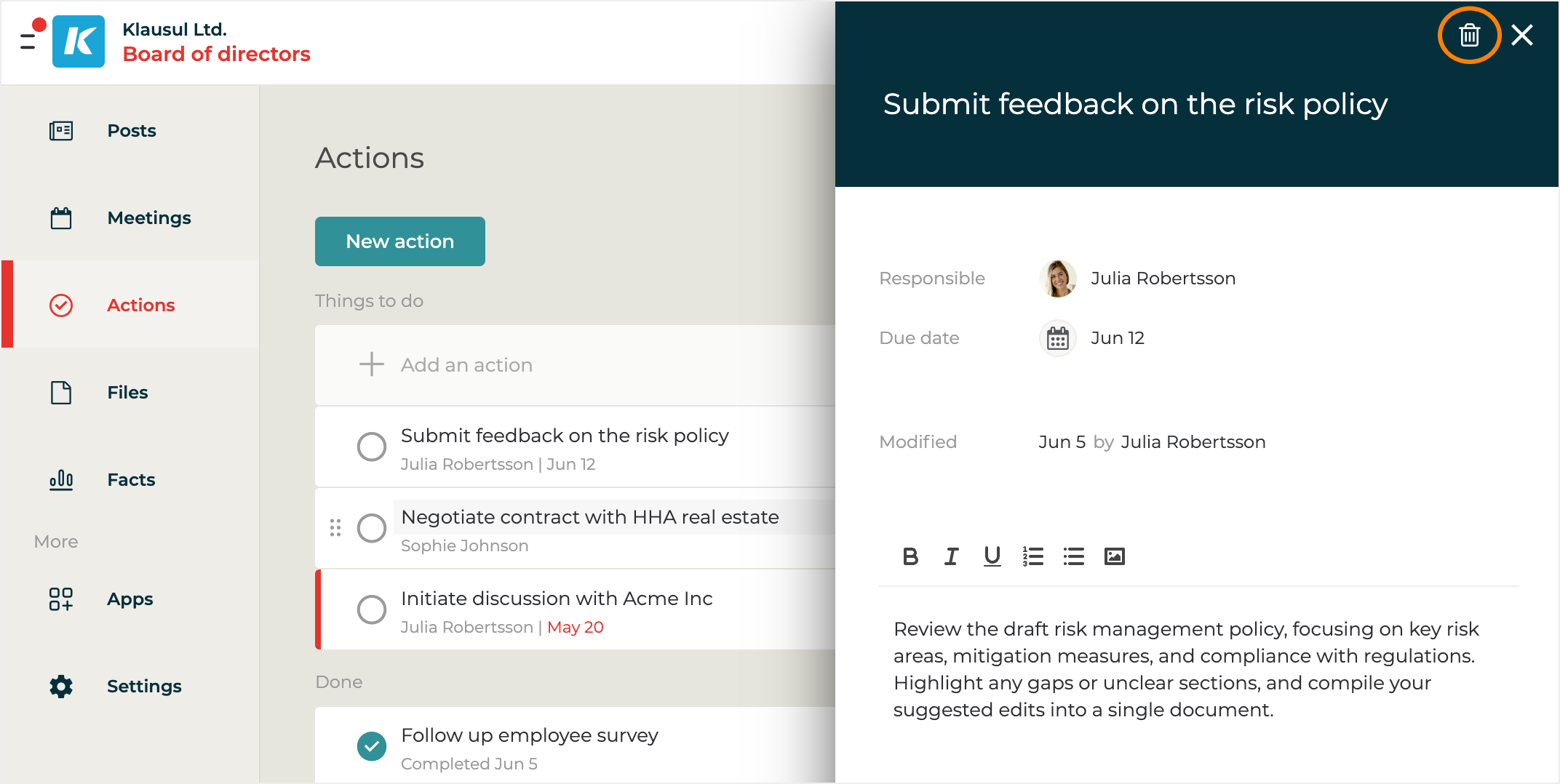1560x784 pixels.
Task: Open Initiate discussion with Acme Inc
Action: pos(557,599)
